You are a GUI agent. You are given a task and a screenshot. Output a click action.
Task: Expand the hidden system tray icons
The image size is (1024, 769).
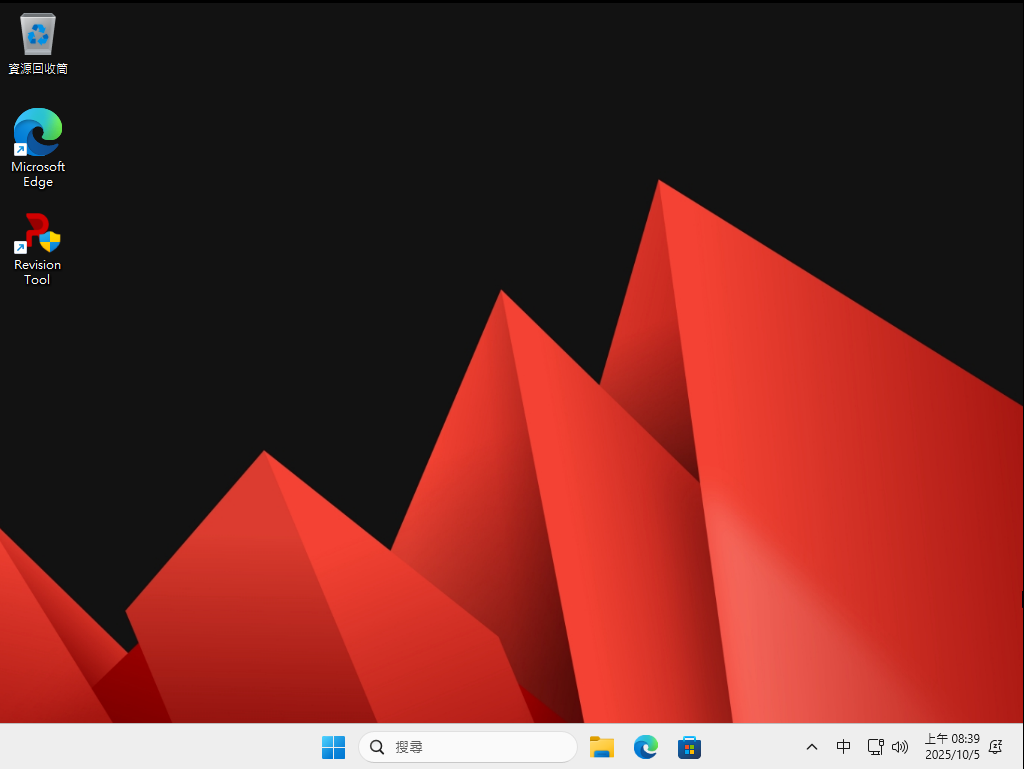pos(811,747)
